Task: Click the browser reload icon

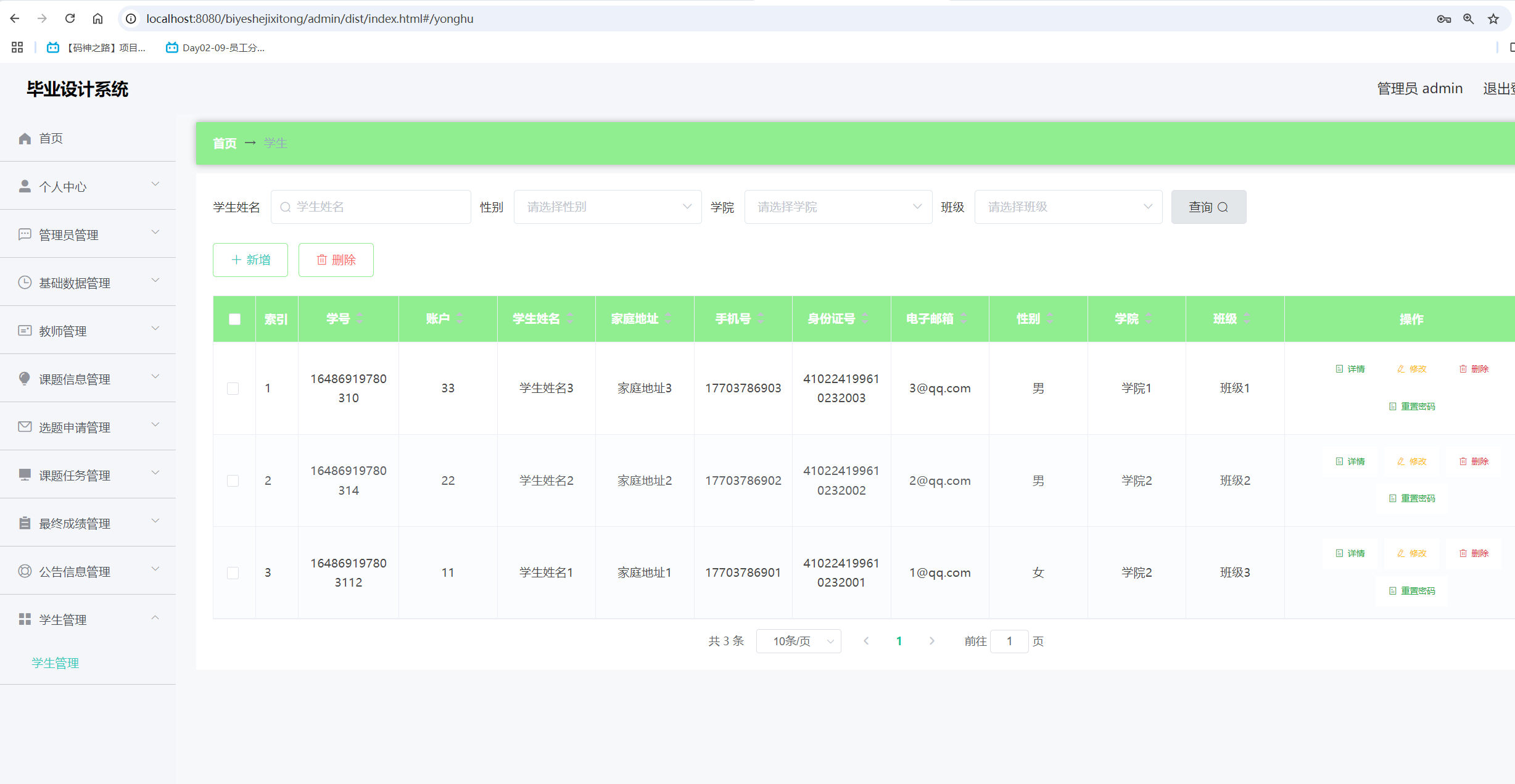Action: pyautogui.click(x=70, y=19)
